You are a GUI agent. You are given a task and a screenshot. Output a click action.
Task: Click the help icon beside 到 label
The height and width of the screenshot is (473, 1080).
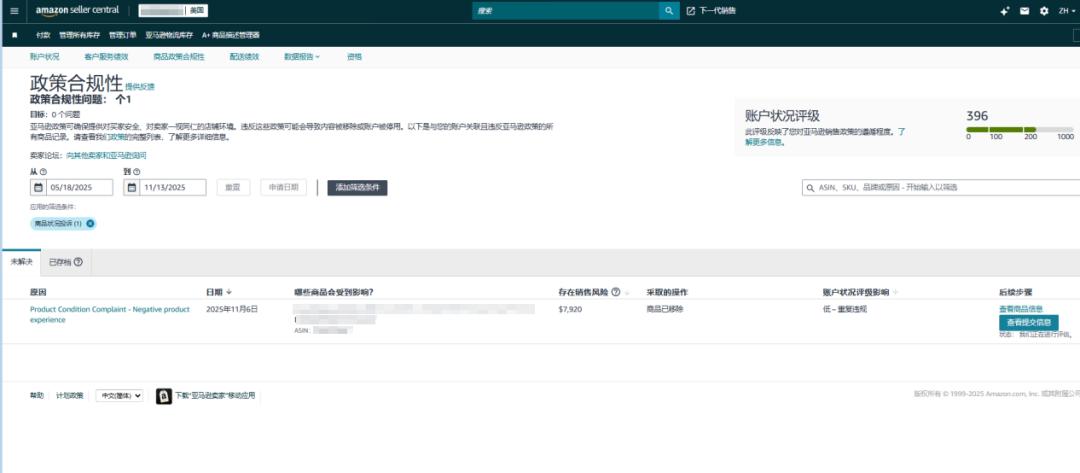coord(136,171)
